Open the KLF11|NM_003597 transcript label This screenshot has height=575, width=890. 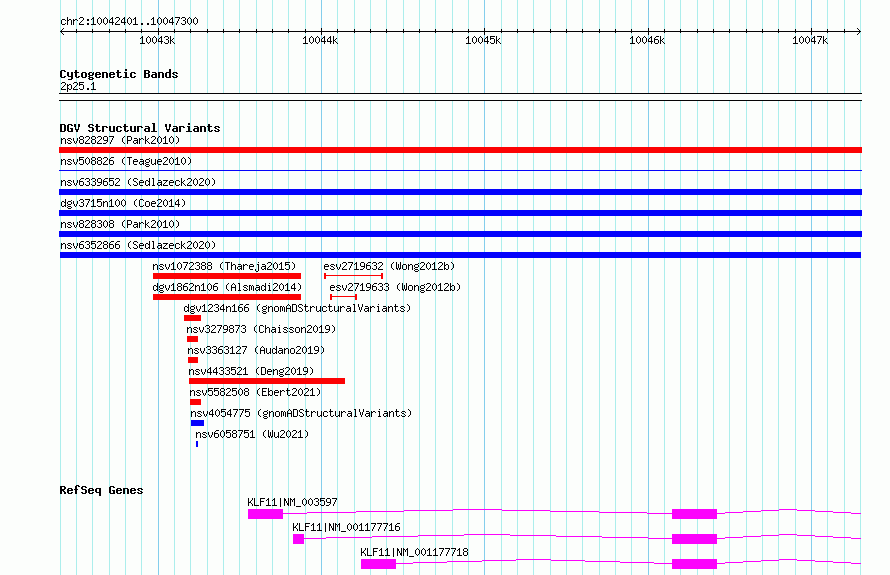(x=292, y=502)
